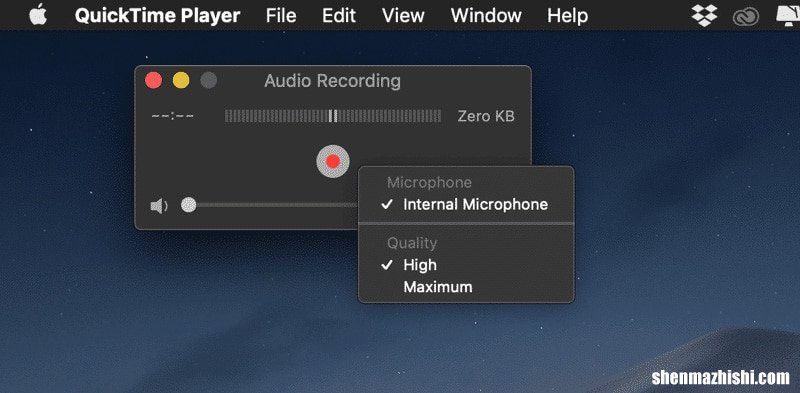Click the 'Microphone' section header
This screenshot has width=800, height=393.
coord(429,182)
